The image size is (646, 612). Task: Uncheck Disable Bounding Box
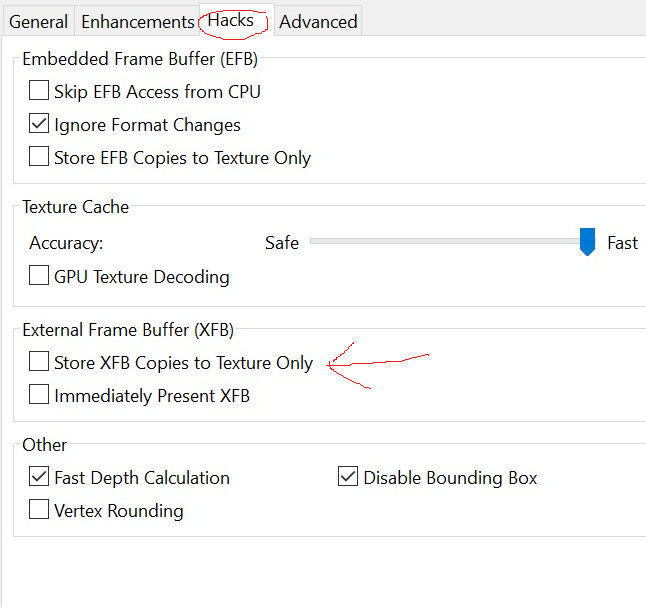[348, 476]
